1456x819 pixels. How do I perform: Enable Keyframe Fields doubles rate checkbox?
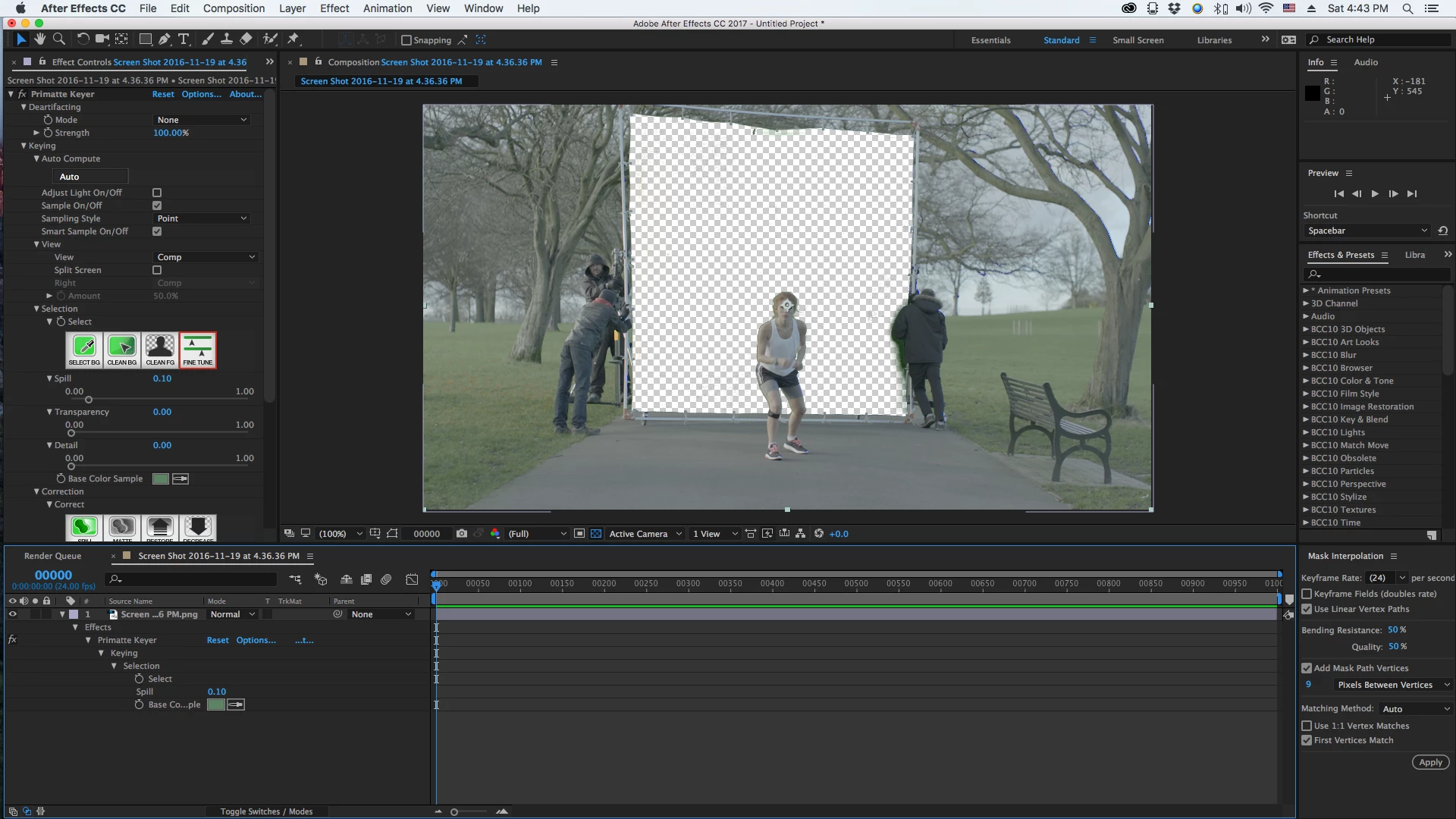coord(1307,594)
